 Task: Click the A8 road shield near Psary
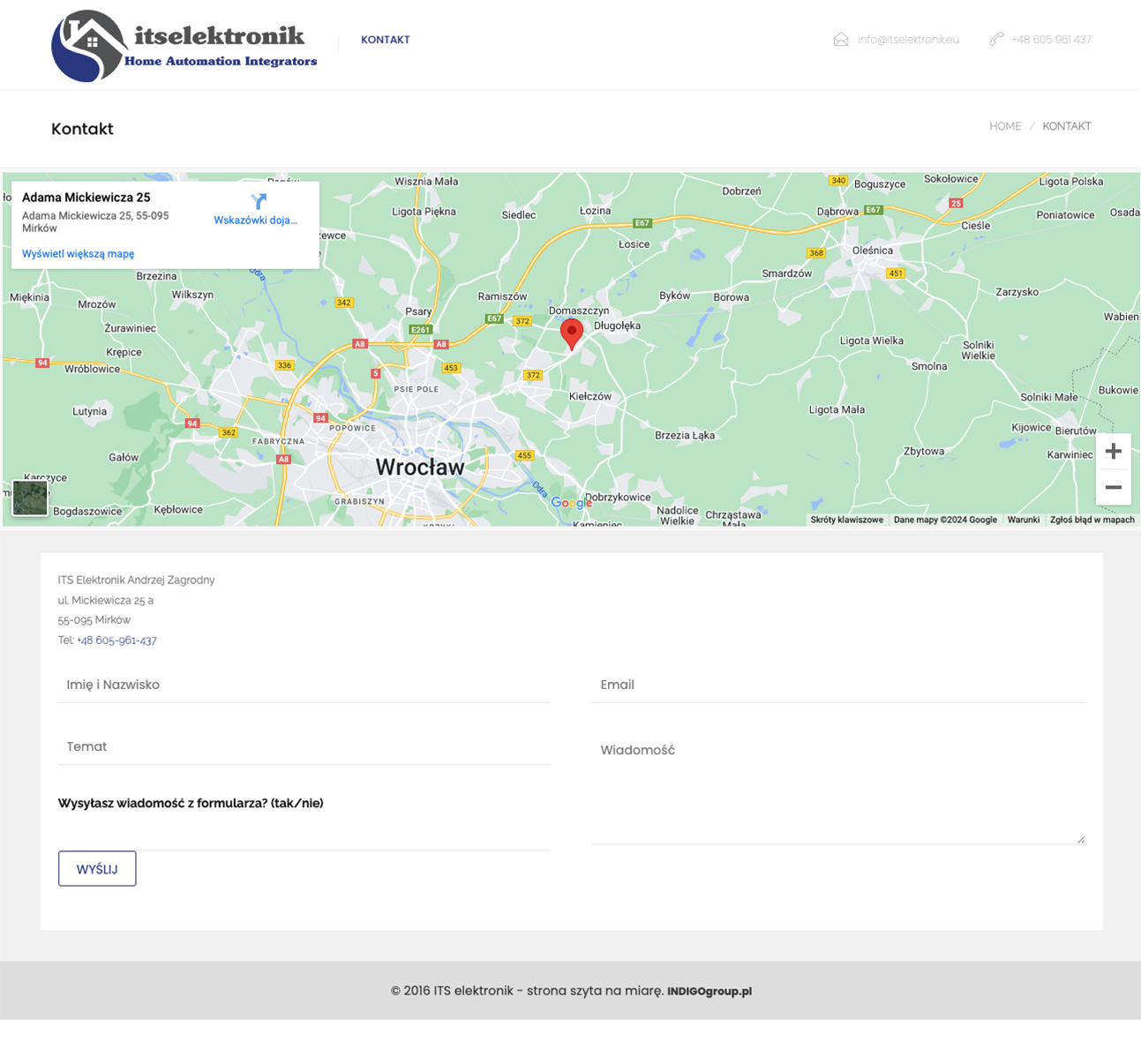tap(441, 344)
